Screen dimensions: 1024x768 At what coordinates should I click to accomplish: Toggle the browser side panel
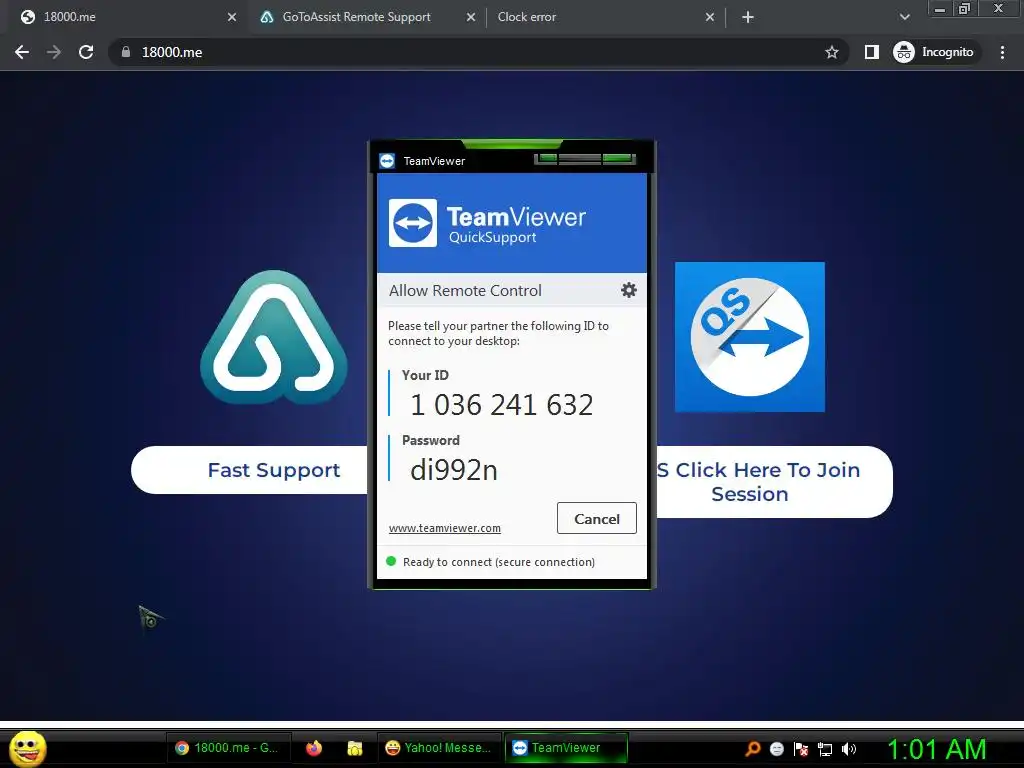pos(871,52)
